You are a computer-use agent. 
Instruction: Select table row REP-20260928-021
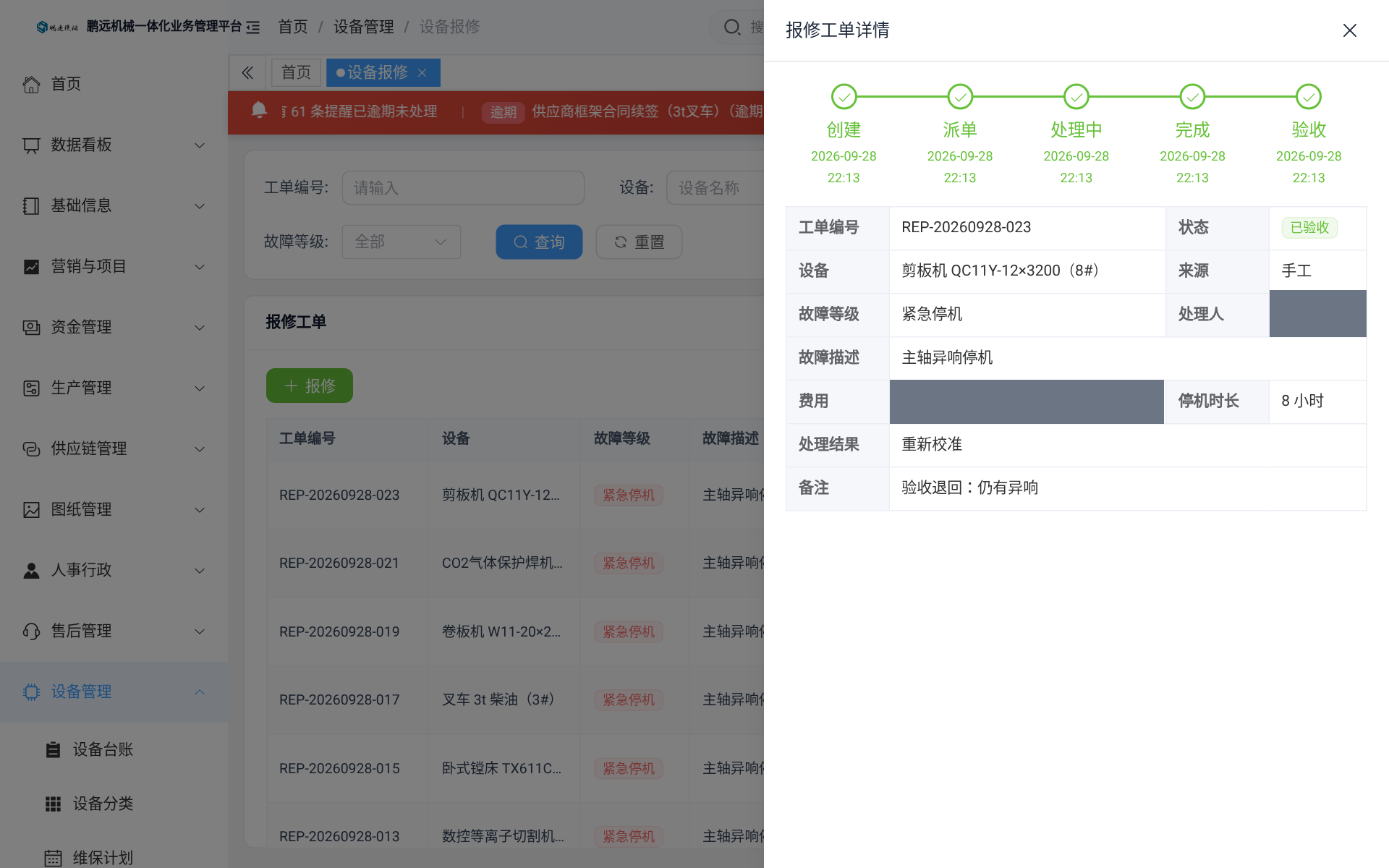[515, 563]
